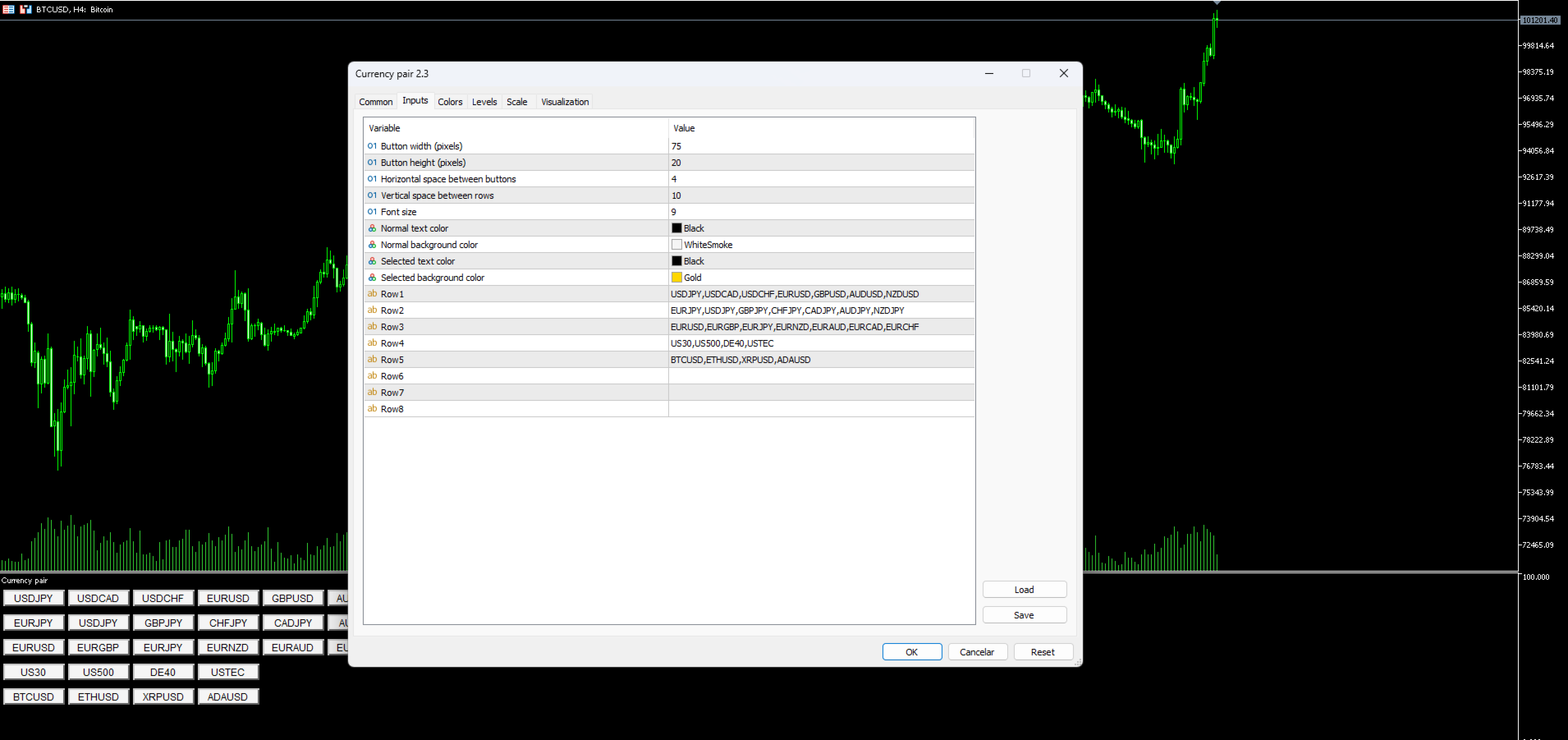Close the Currency pair 2.3 dialog
The image size is (1568, 740).
tap(1064, 73)
